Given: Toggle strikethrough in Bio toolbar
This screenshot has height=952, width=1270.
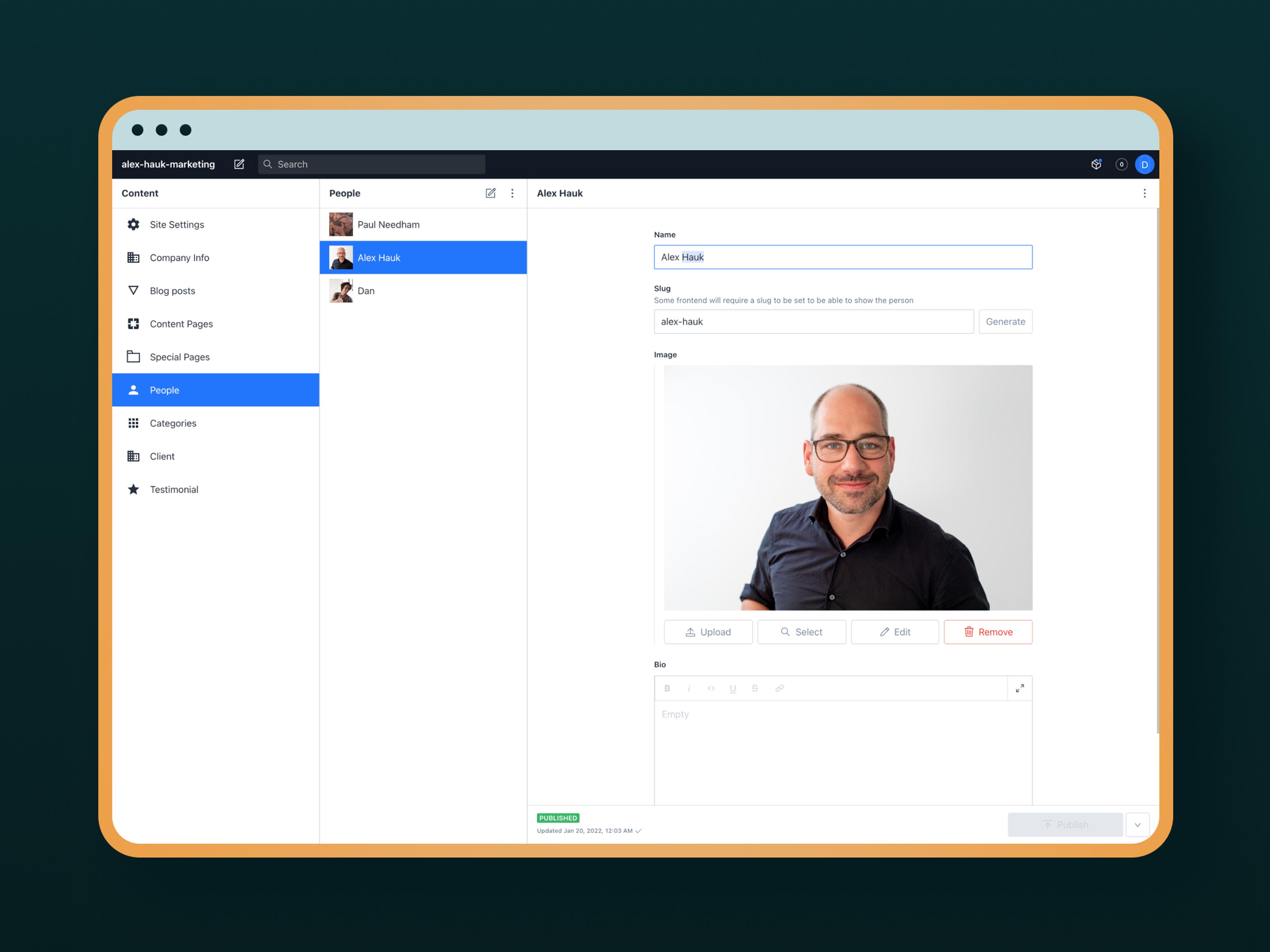Looking at the screenshot, I should coord(755,688).
